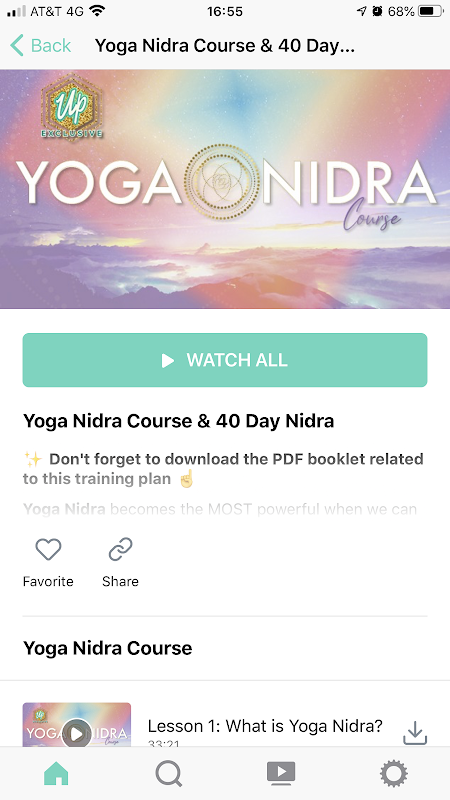Tap the Yoga Nidra course banner image
450x800 pixels.
[225, 189]
